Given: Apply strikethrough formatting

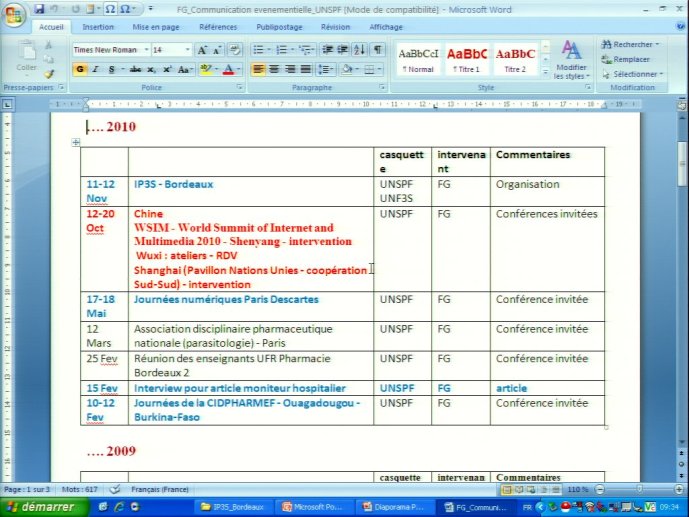Looking at the screenshot, I should 135,69.
